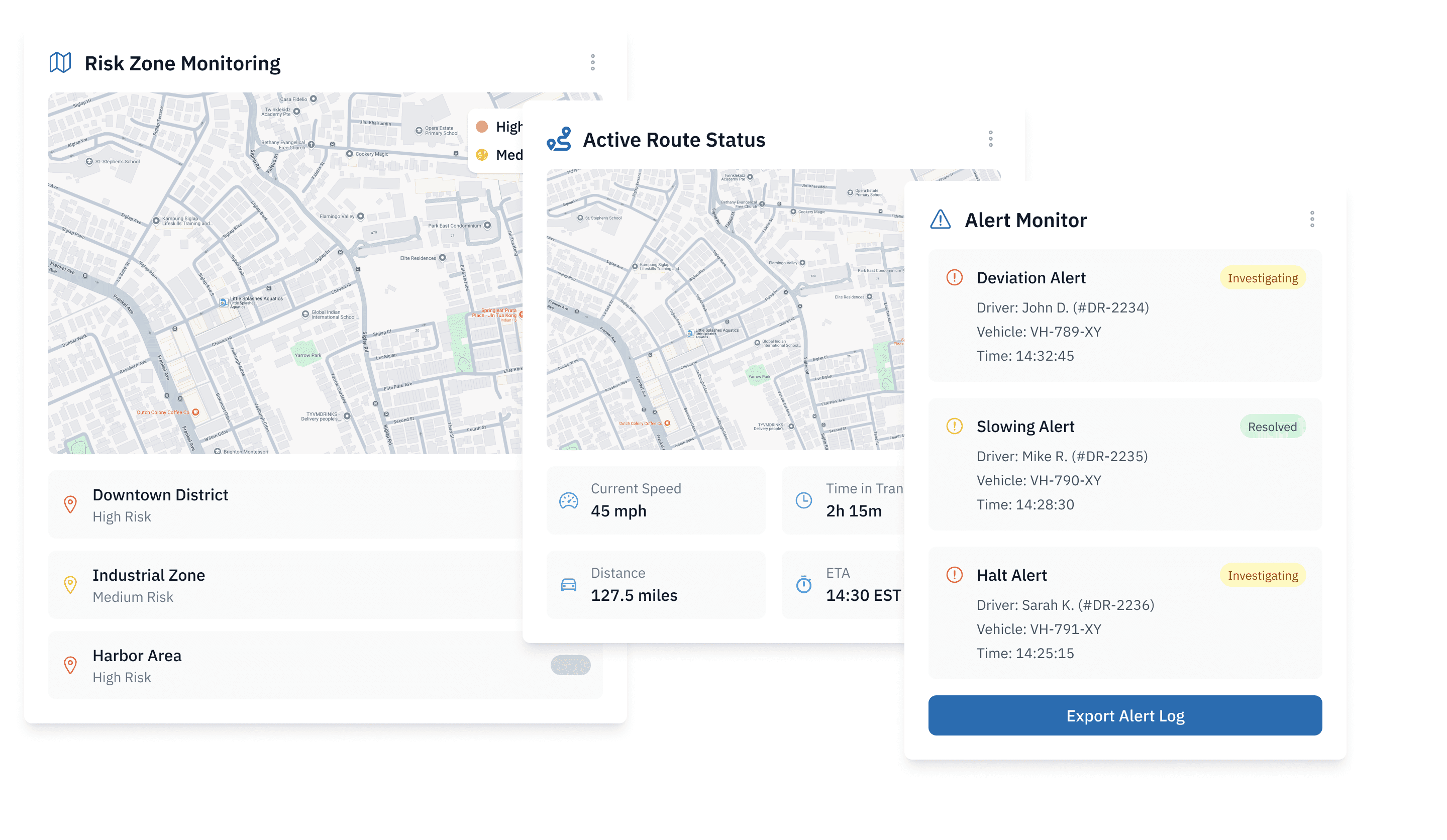This screenshot has height=840, width=1447.
Task: Click the Distance car icon
Action: tap(568, 584)
